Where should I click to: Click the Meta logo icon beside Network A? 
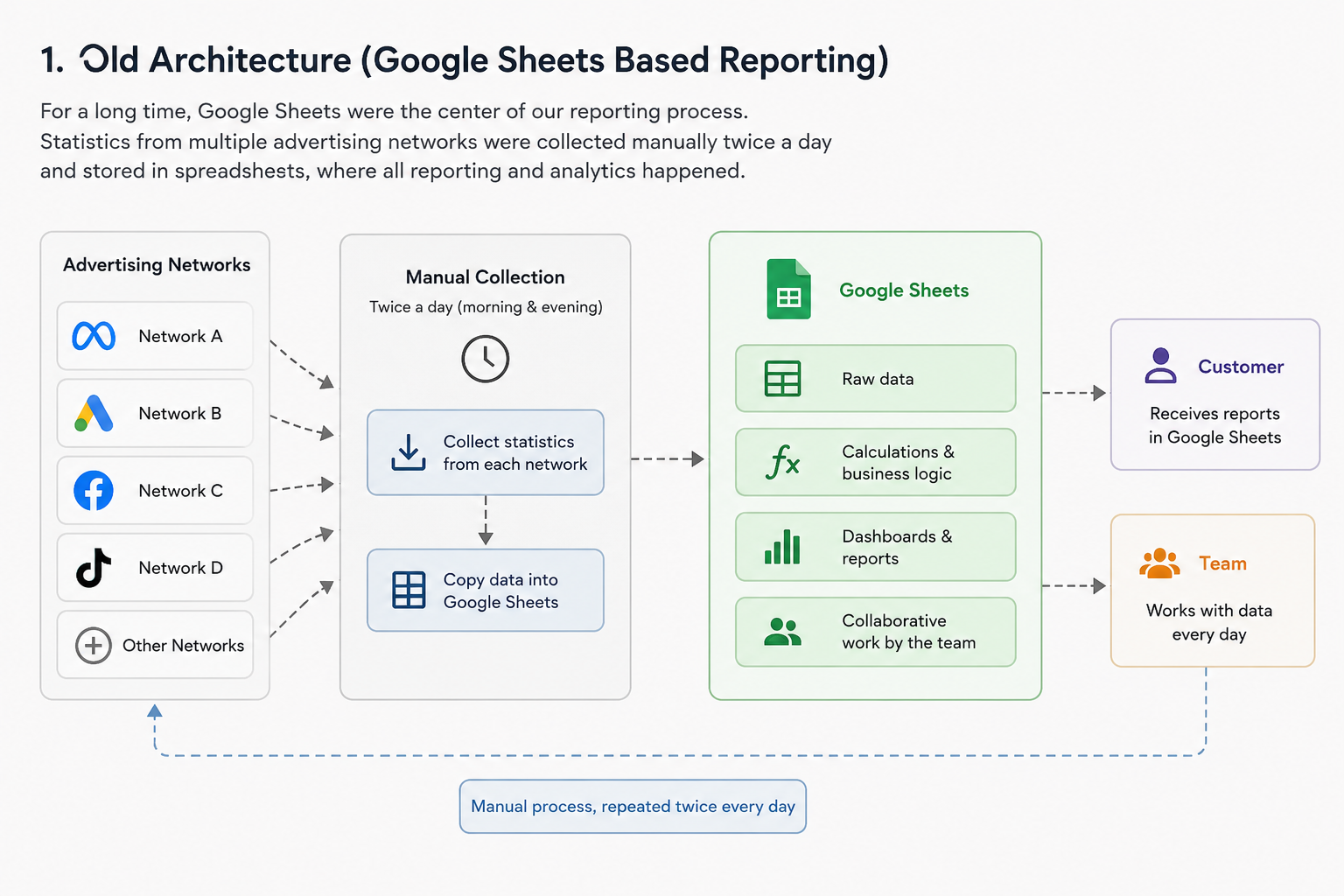coord(94,336)
